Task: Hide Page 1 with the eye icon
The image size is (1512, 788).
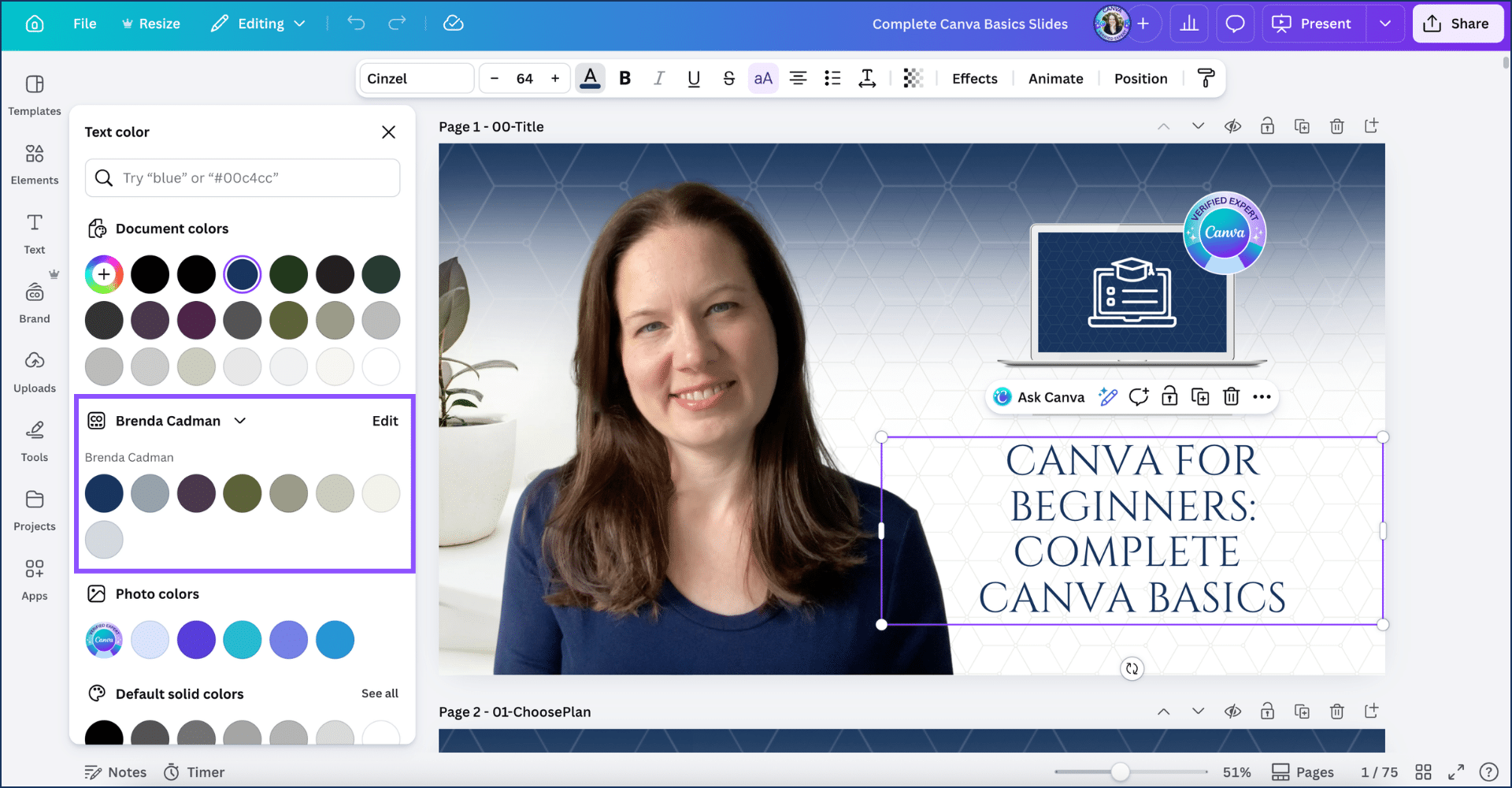Action: (1232, 126)
